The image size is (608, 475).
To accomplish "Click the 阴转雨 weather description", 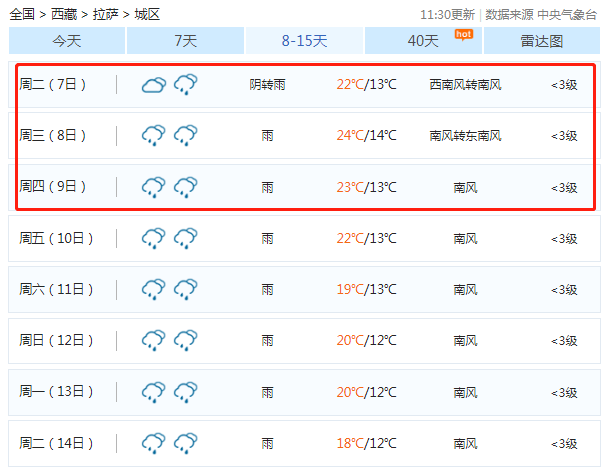I will 267,85.
